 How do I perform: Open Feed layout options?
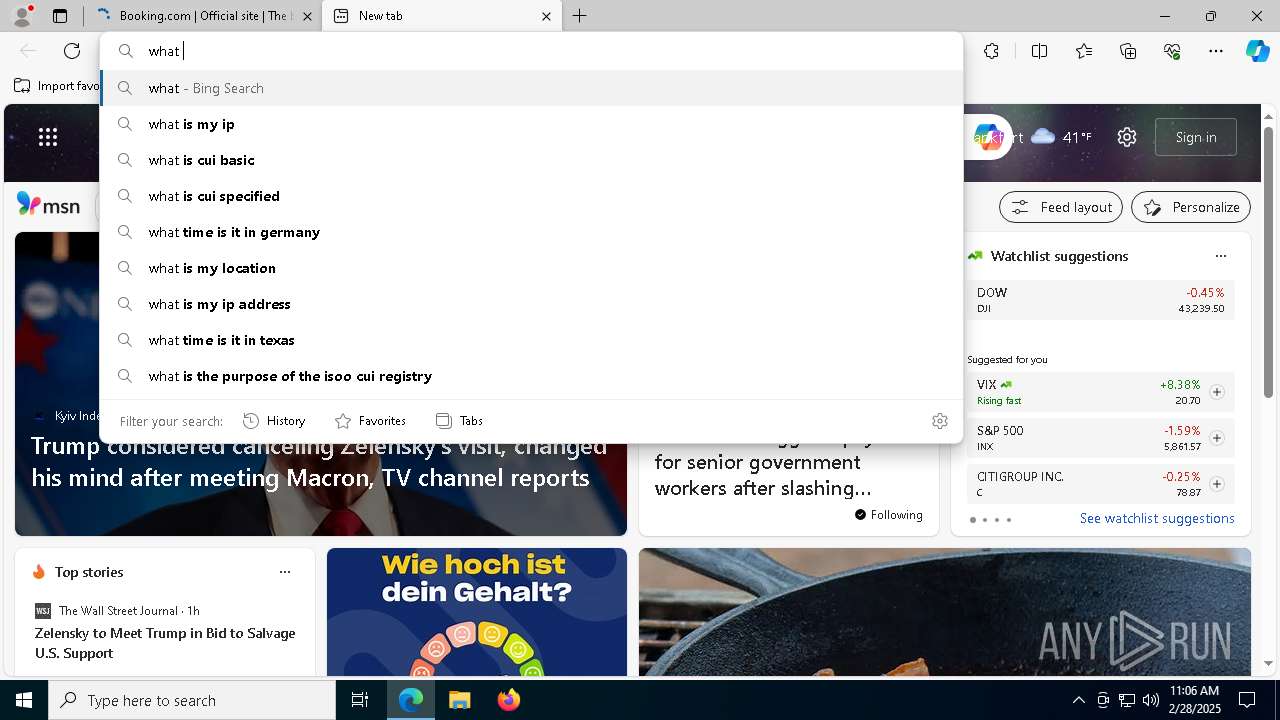1061,207
